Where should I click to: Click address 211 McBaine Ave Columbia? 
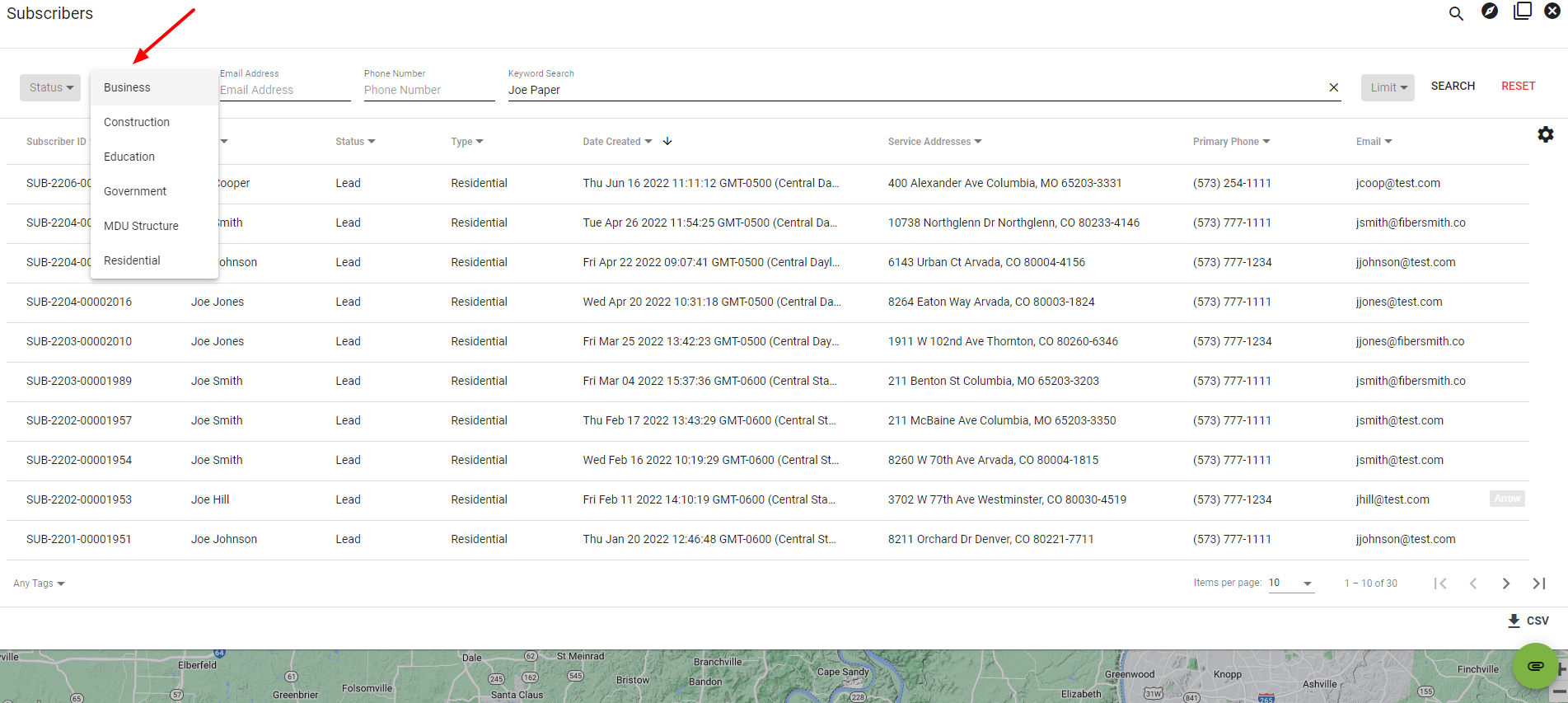1002,420
